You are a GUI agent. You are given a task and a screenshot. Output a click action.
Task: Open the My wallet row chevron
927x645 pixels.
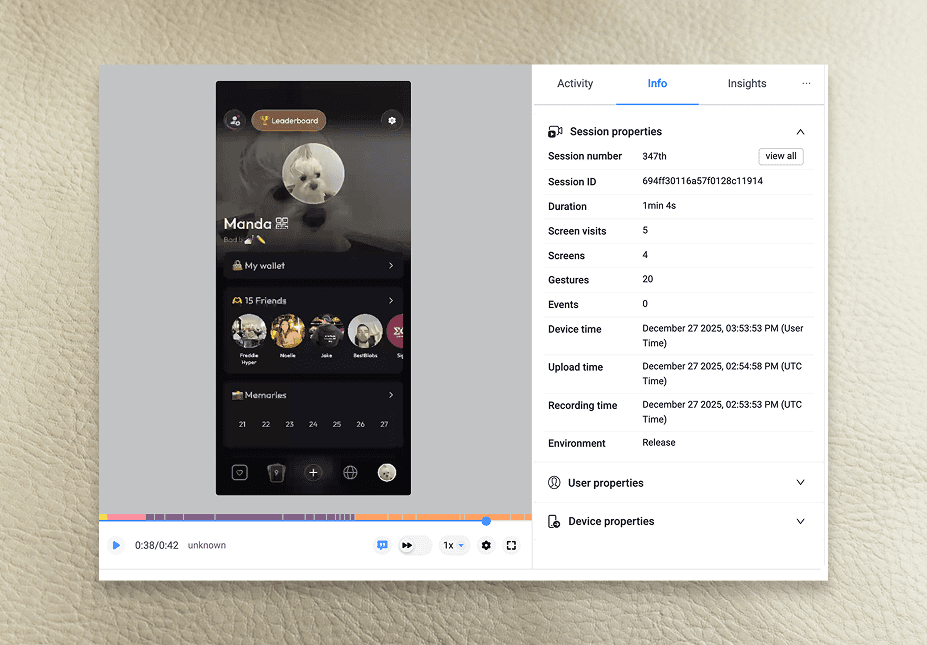coord(391,266)
